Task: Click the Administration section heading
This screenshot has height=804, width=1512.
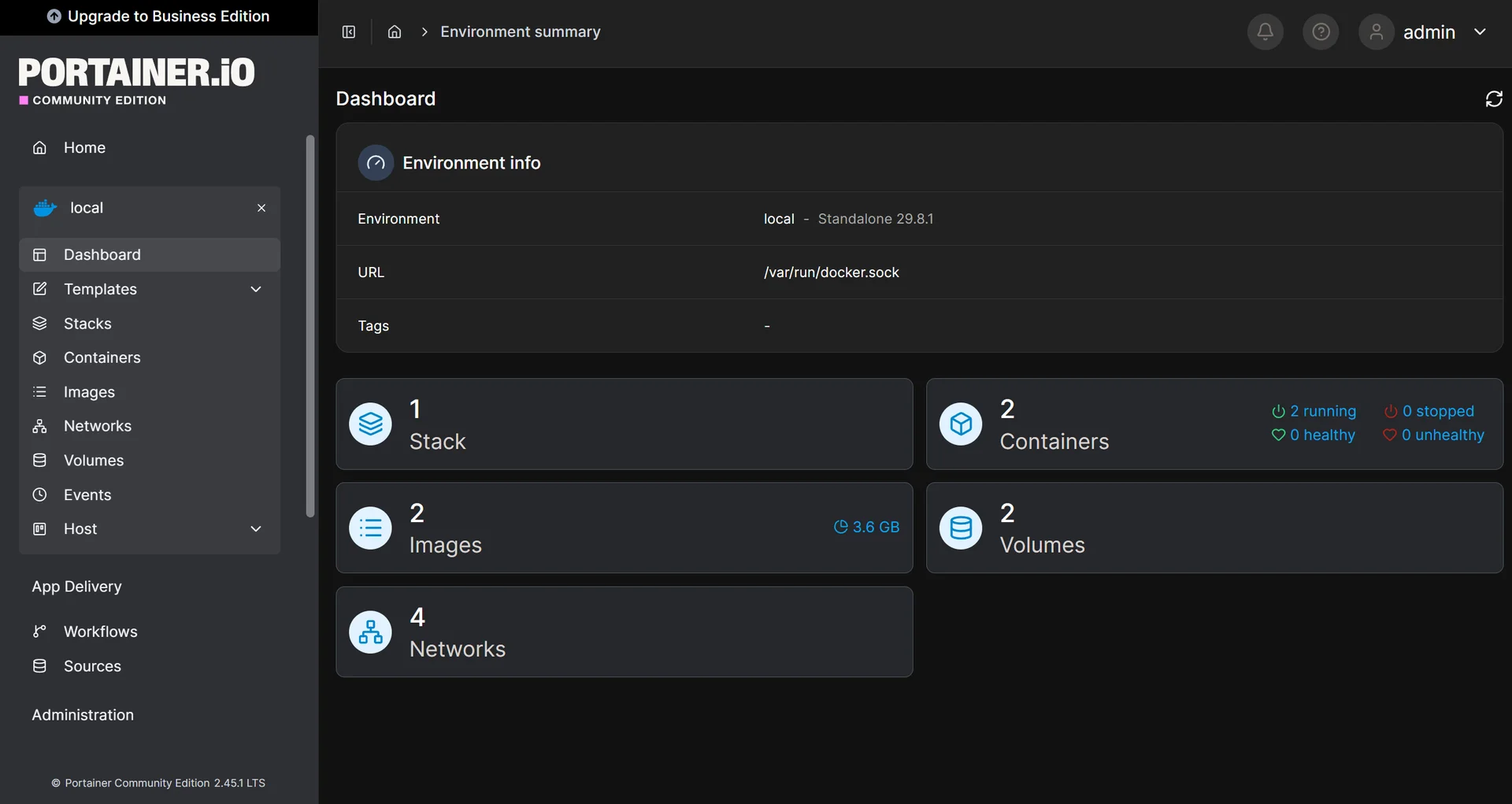Action: [x=83, y=715]
